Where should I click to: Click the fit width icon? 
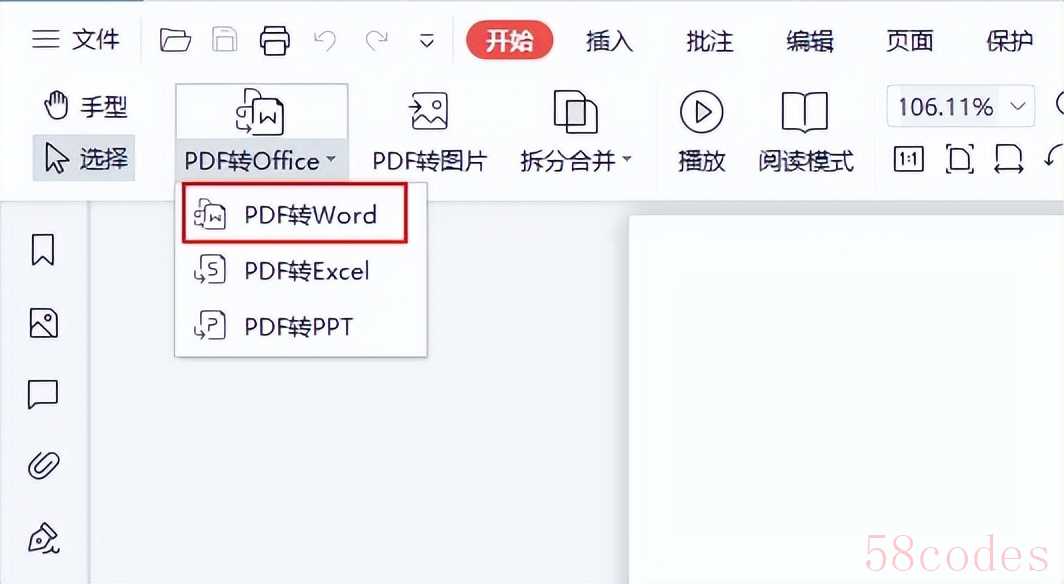[1008, 159]
